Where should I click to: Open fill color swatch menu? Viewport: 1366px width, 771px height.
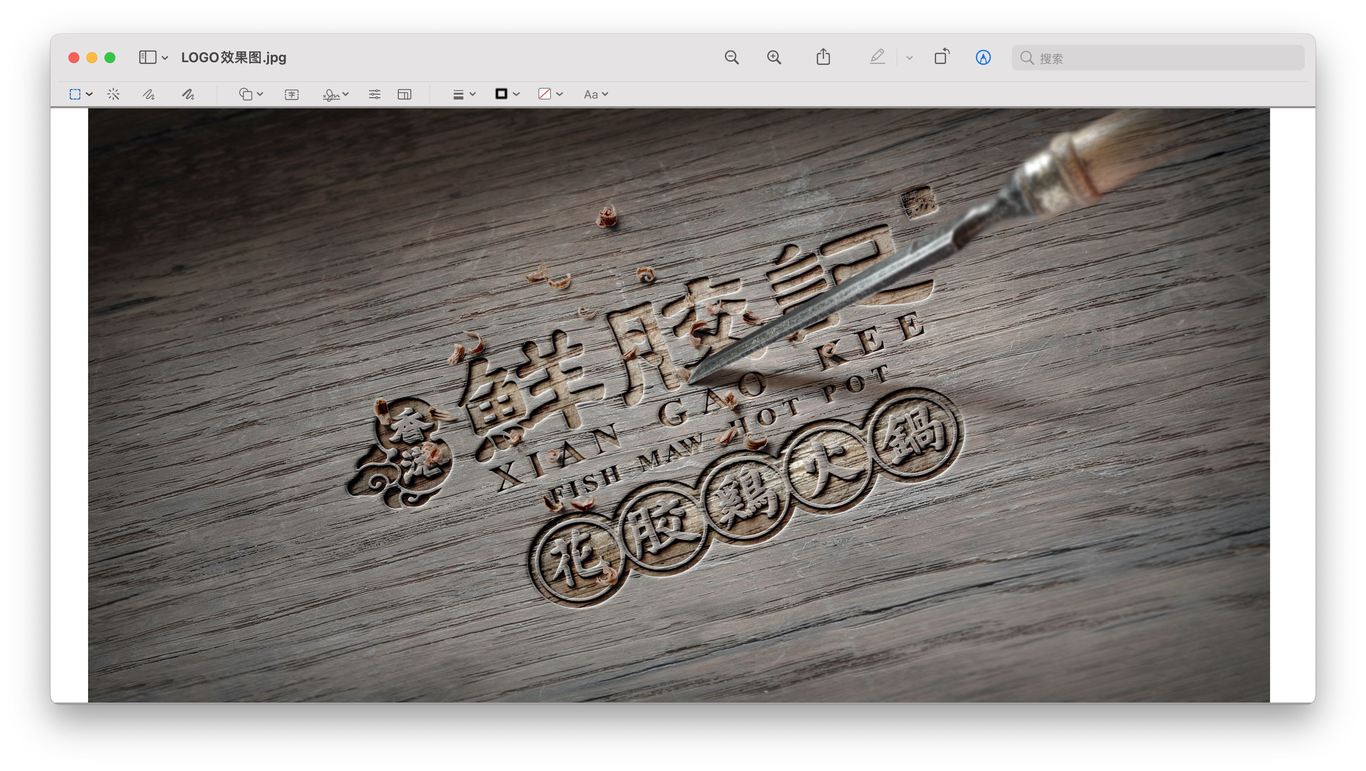(x=550, y=94)
